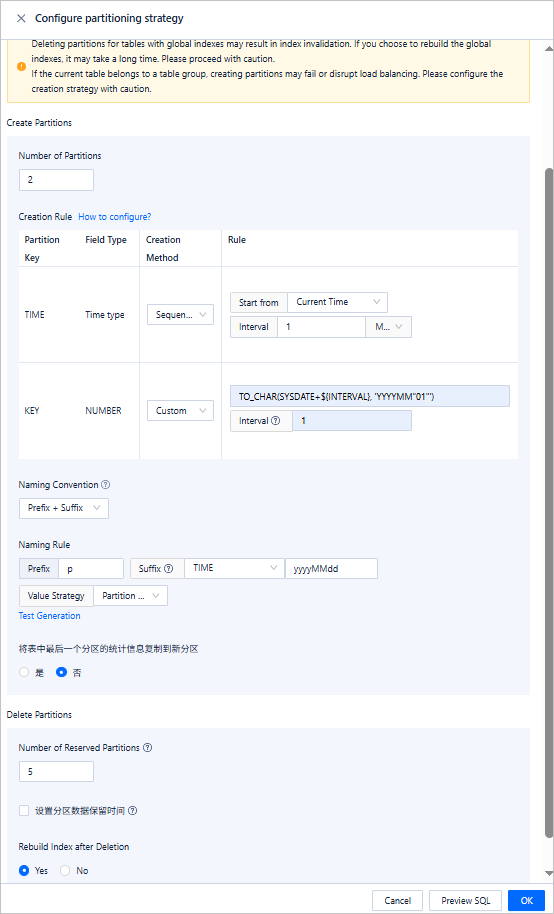Click the scrollbar down arrow
Screen dimensions: 554x914
tap(549, 873)
